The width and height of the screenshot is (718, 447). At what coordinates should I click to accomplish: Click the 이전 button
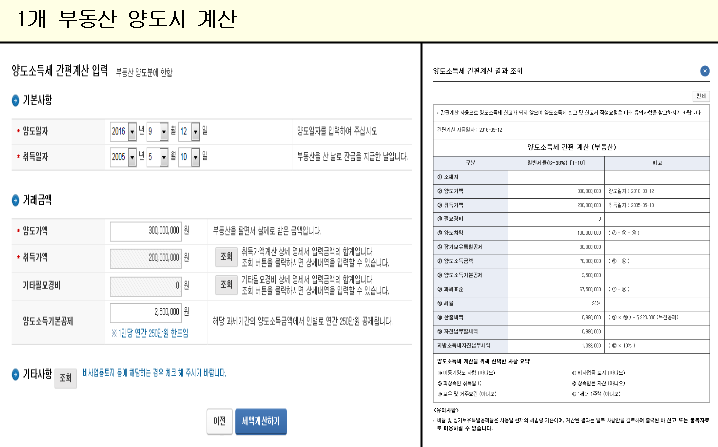point(219,421)
